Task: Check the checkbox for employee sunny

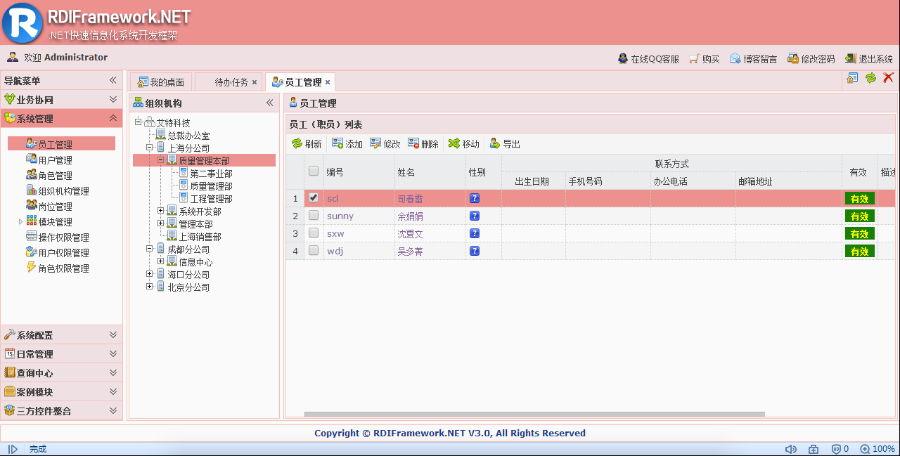Action: pyautogui.click(x=313, y=215)
